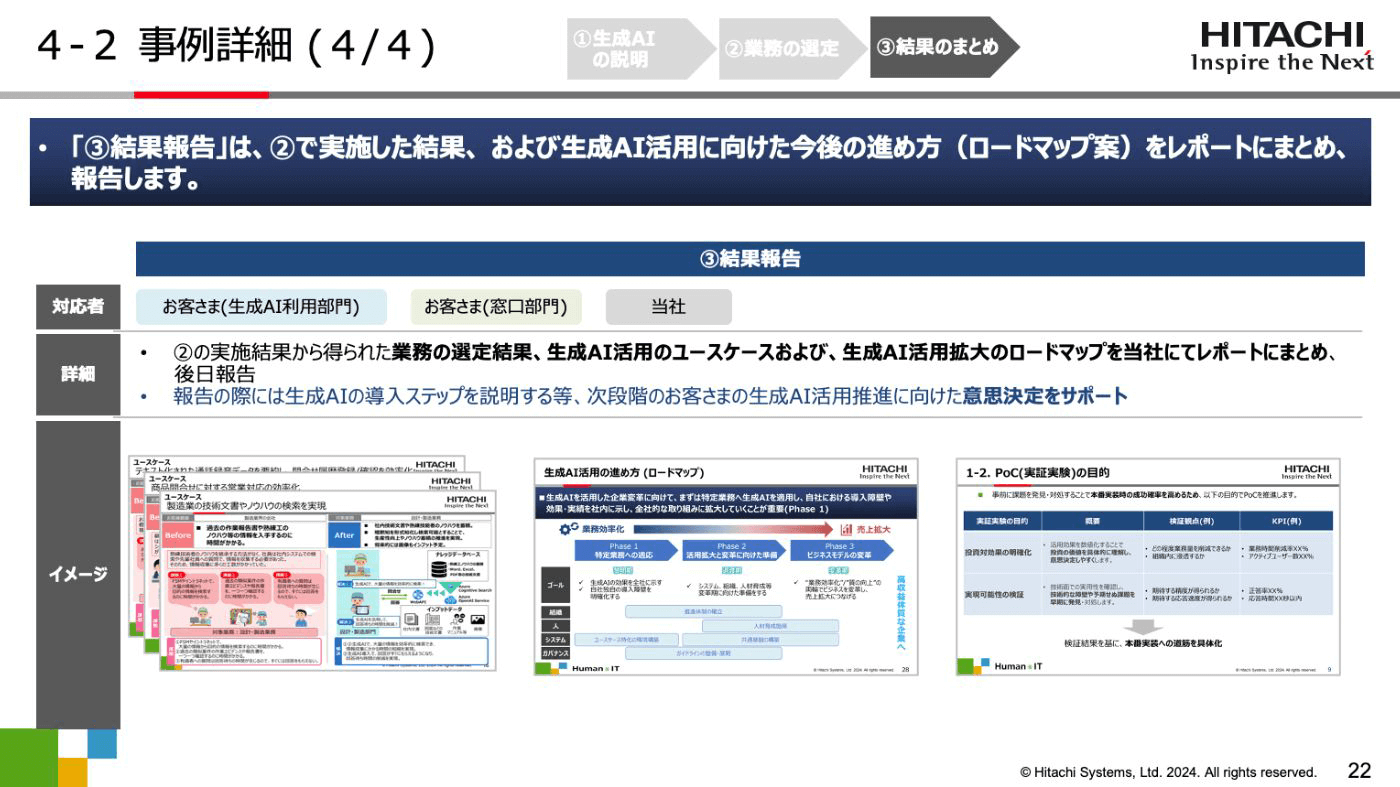
Task: Select the Azure Cognitive Search icon
Action: [451, 588]
